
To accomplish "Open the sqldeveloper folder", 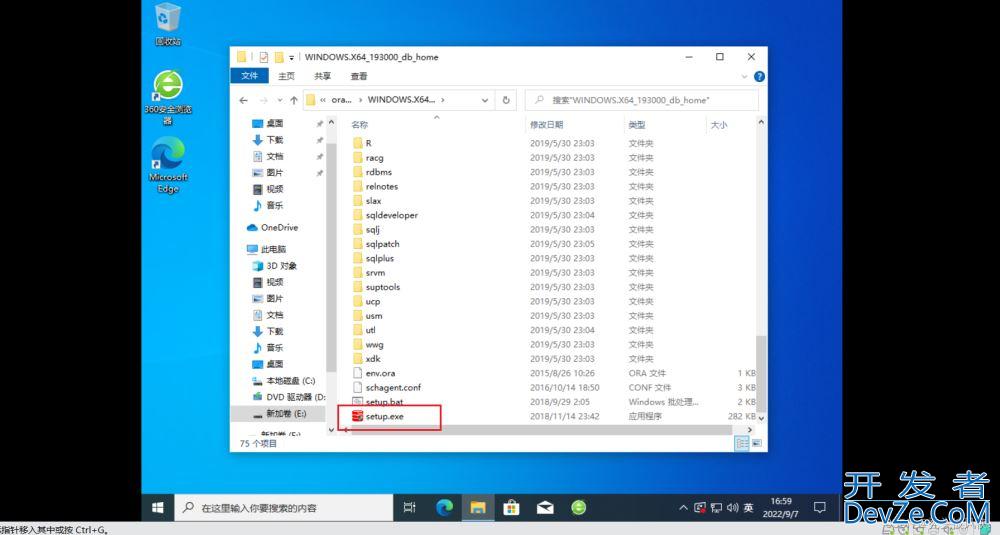I will [392, 215].
